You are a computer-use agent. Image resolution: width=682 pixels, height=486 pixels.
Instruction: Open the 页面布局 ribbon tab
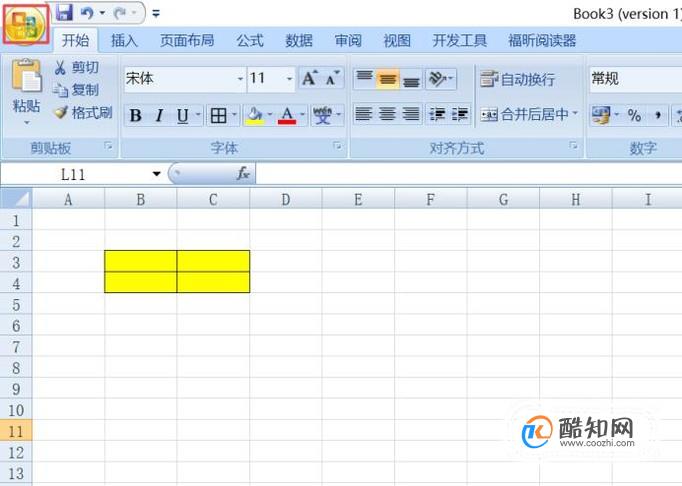pyautogui.click(x=187, y=40)
